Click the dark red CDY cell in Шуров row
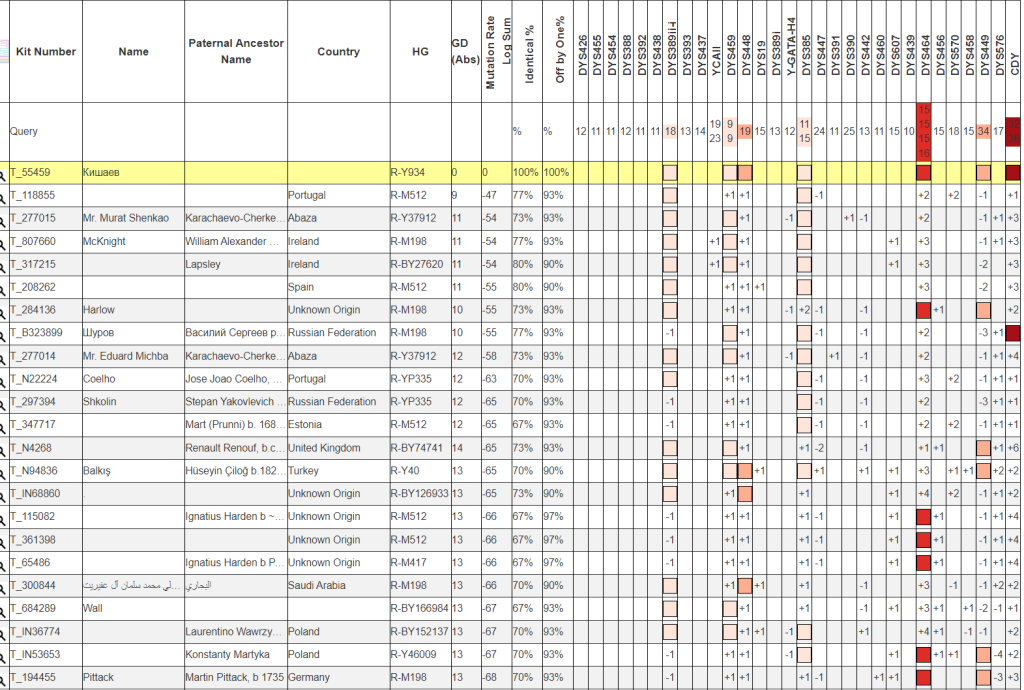1024x690 pixels. (1014, 333)
